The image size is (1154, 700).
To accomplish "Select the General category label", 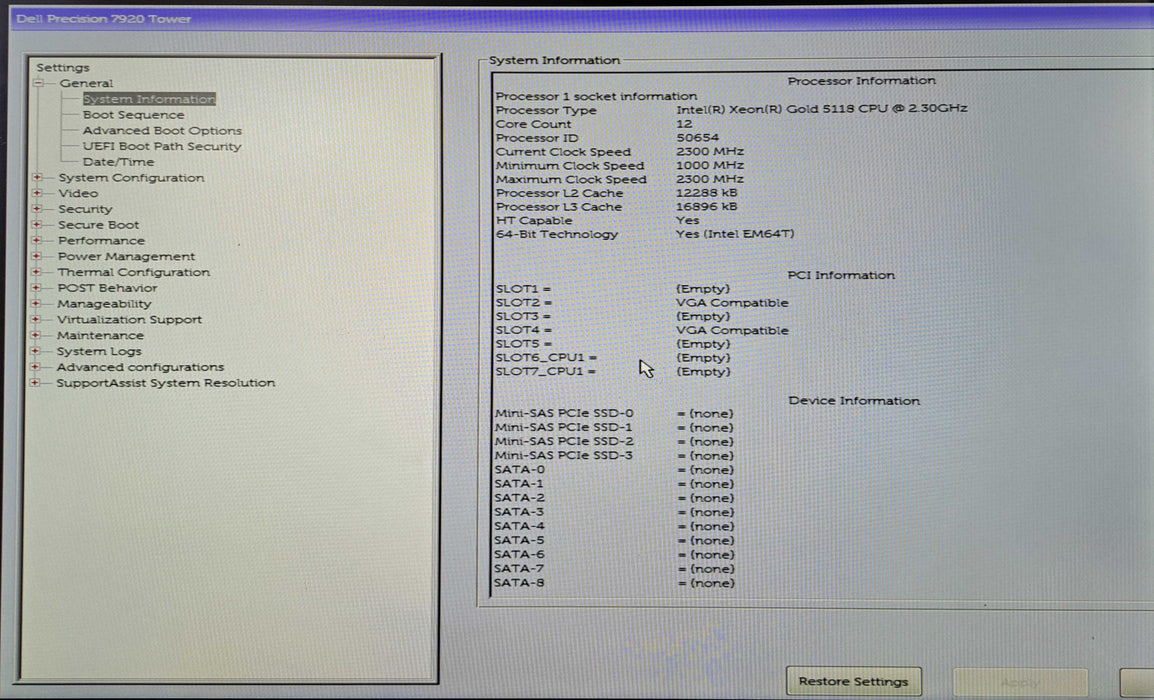I will coord(86,83).
